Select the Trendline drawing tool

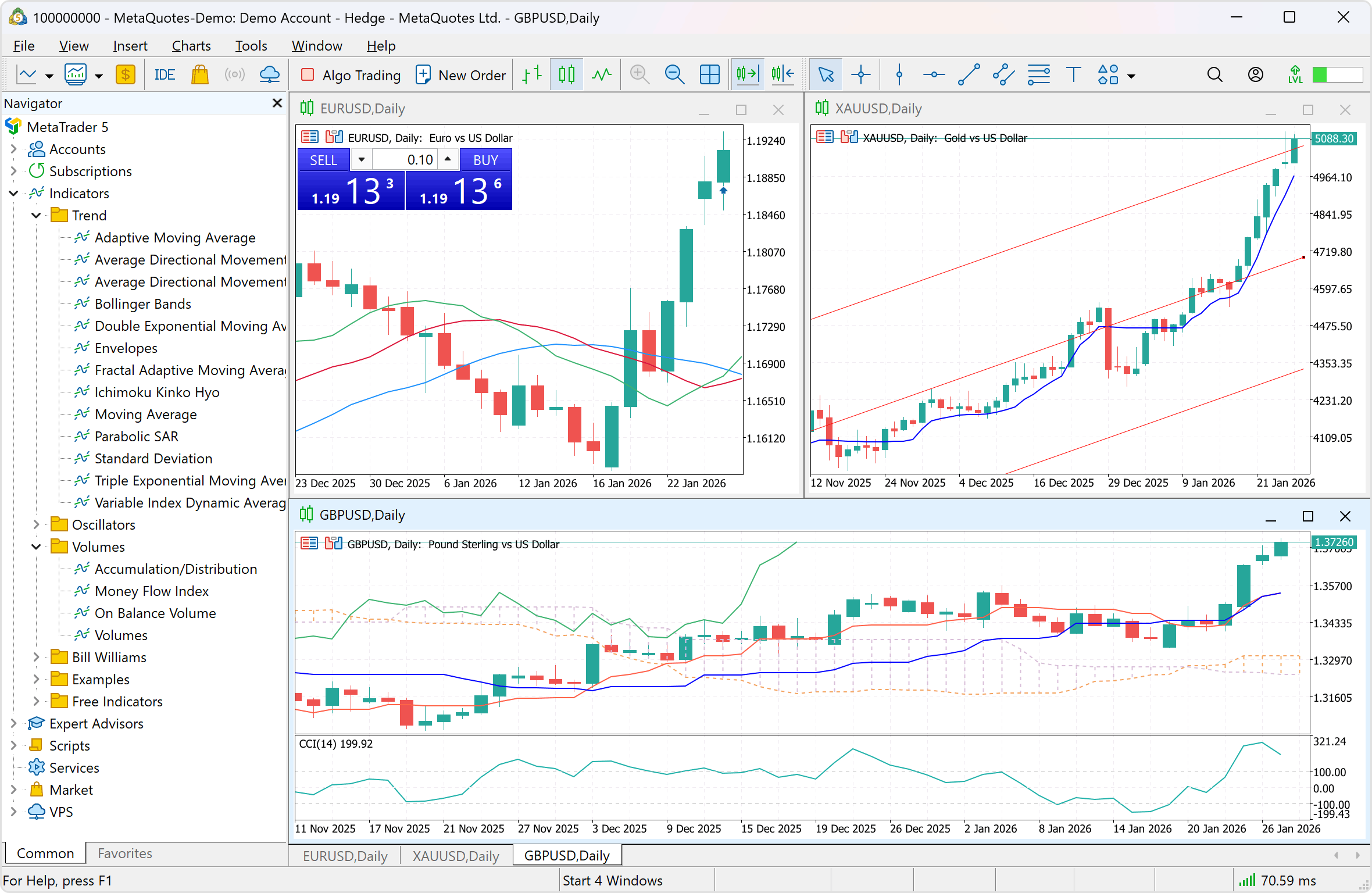pyautogui.click(x=969, y=75)
